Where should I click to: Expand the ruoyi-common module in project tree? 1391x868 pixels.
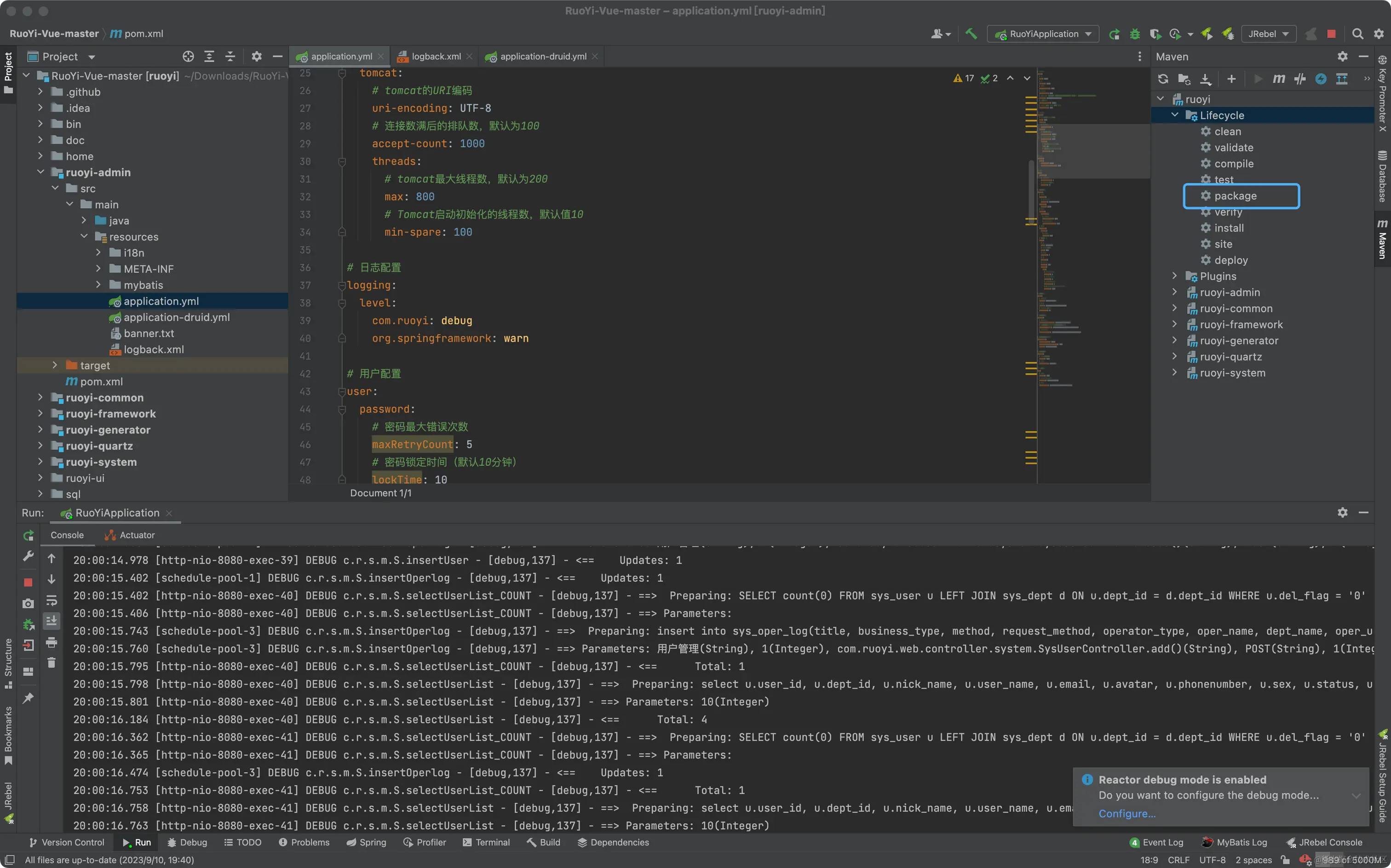tap(40, 397)
